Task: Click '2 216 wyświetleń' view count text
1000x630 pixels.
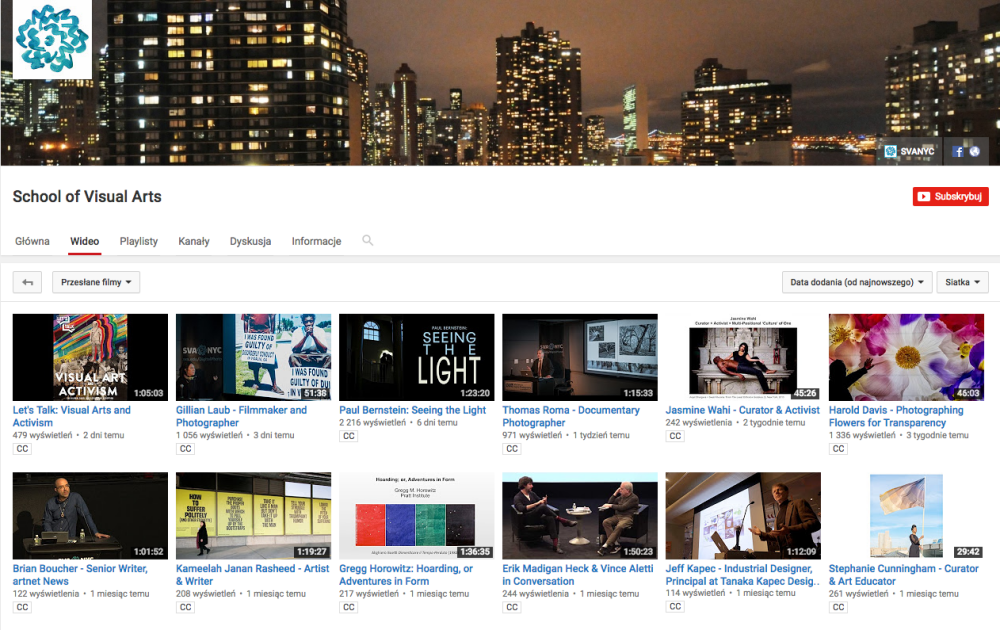Action: point(372,422)
